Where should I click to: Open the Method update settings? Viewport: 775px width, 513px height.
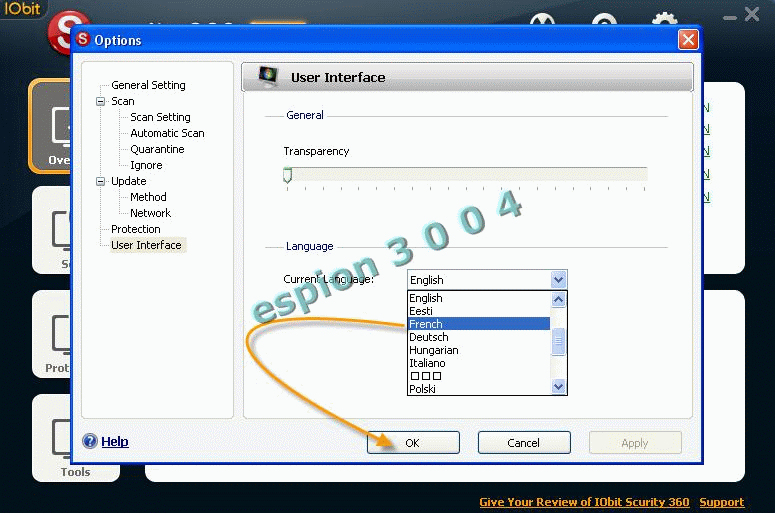point(148,197)
